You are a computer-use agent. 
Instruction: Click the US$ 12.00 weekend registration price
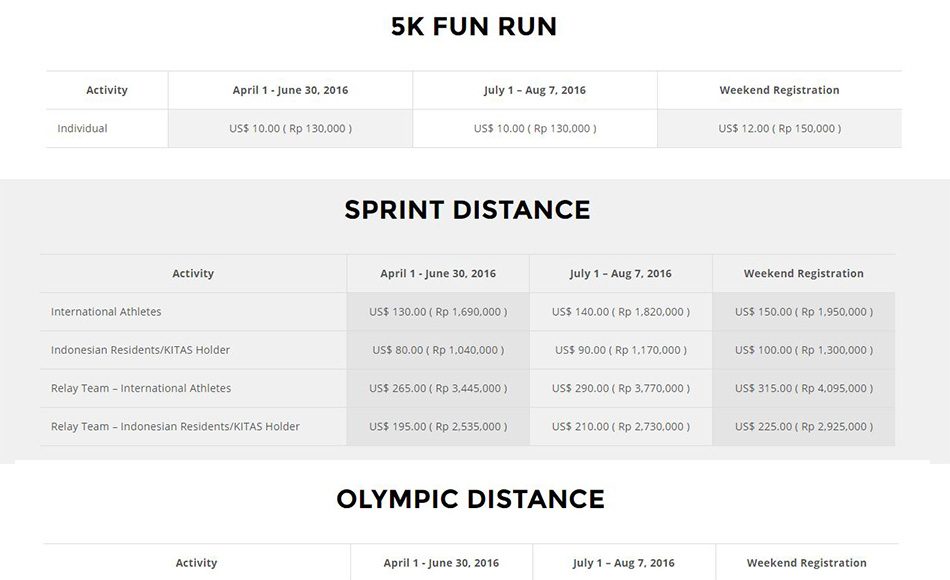tap(779, 128)
